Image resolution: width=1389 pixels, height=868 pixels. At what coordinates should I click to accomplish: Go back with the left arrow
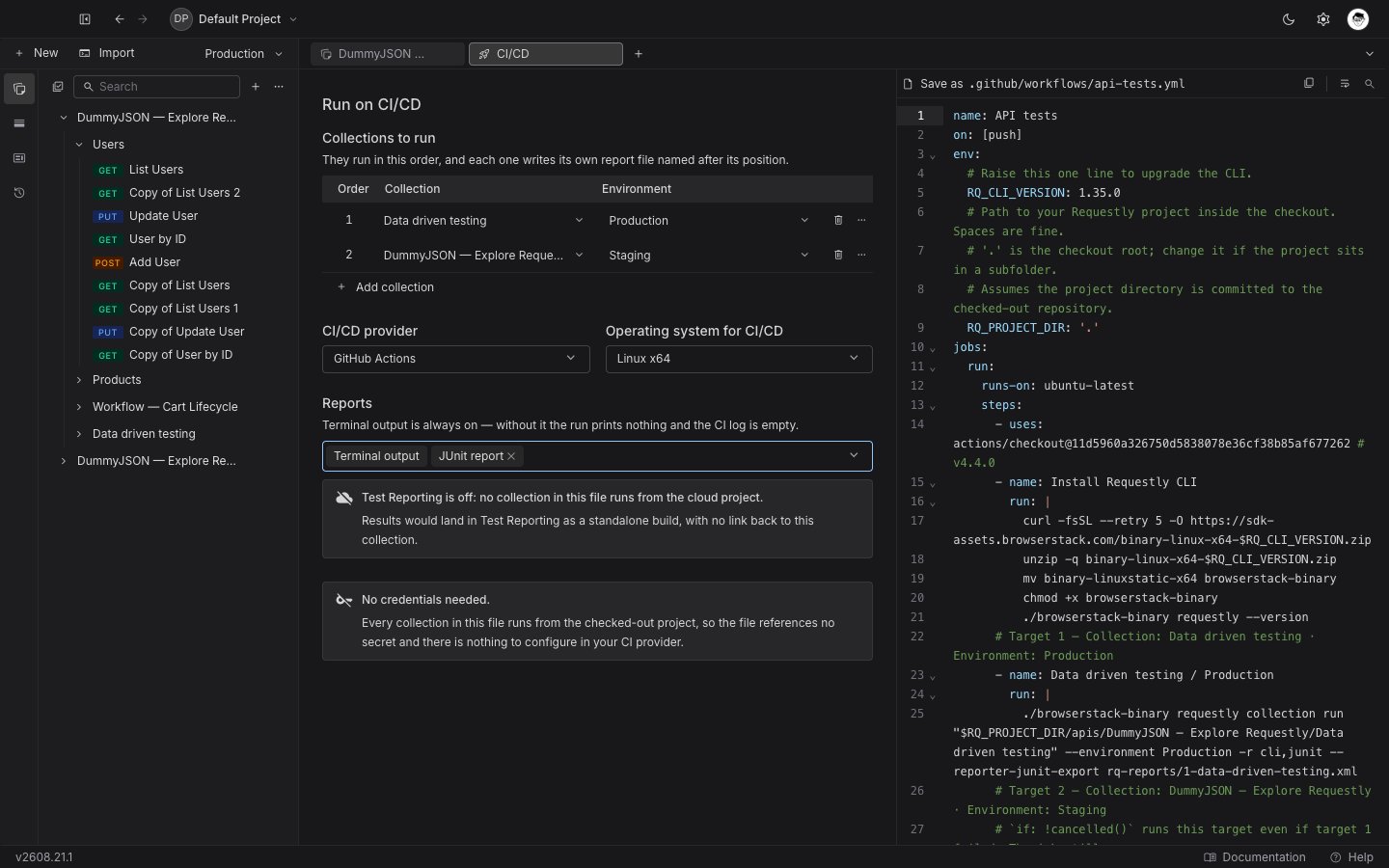[x=120, y=19]
